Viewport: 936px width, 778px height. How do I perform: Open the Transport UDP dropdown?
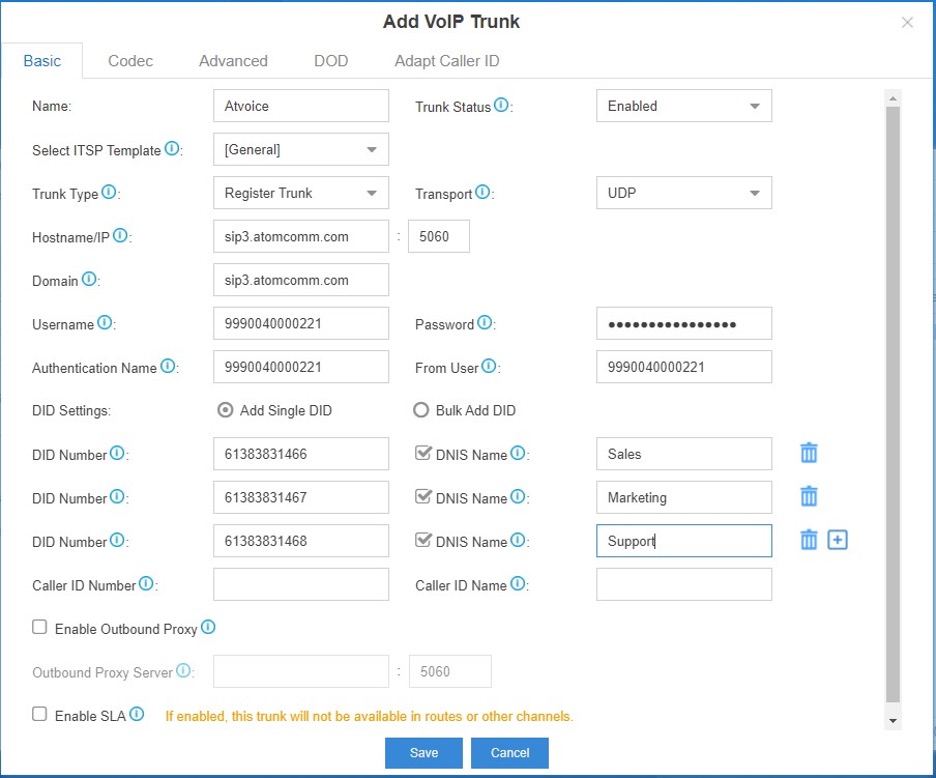click(x=683, y=193)
